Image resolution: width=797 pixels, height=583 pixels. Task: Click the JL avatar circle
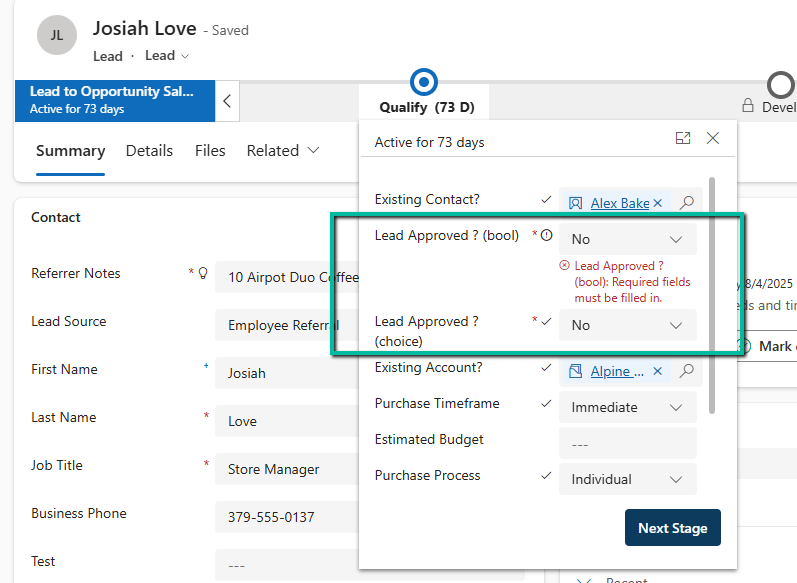(57, 35)
